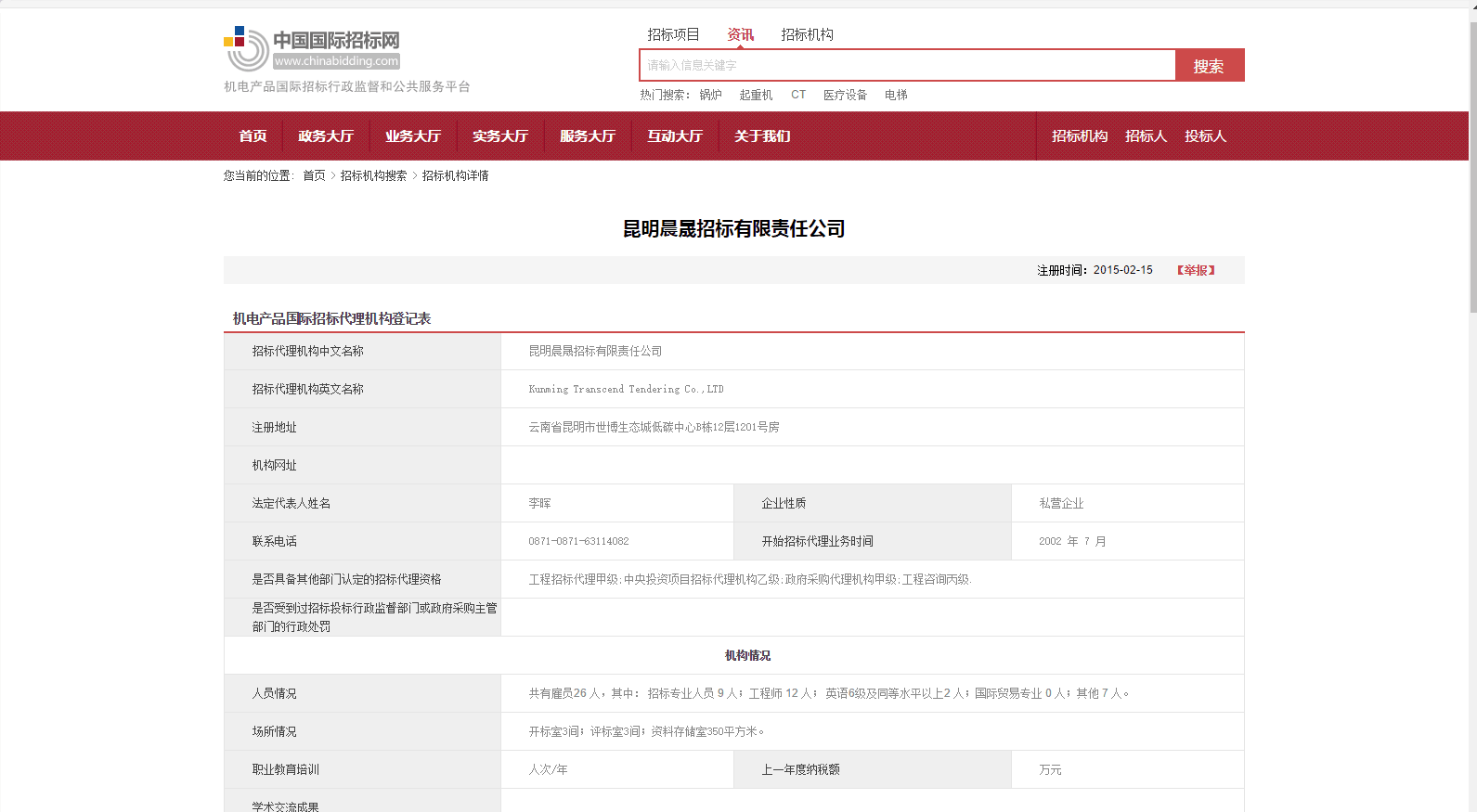Click the 2002 年 7 月 start date value
1477x812 pixels.
1072,541
